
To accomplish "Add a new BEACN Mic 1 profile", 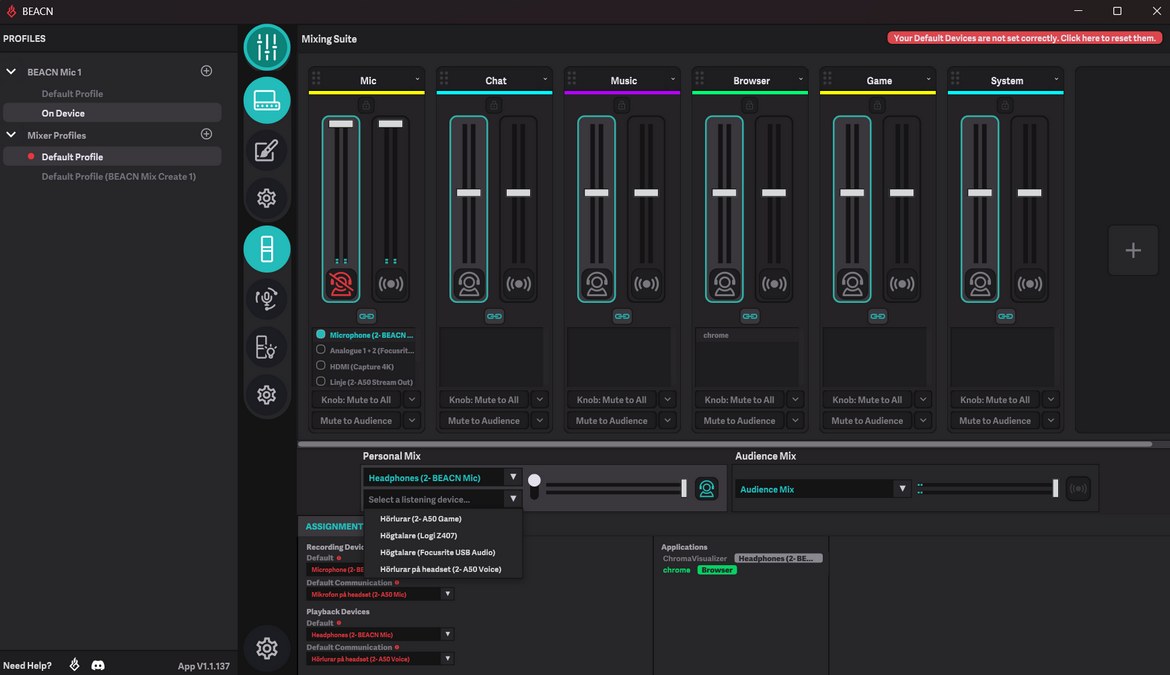I will 207,71.
